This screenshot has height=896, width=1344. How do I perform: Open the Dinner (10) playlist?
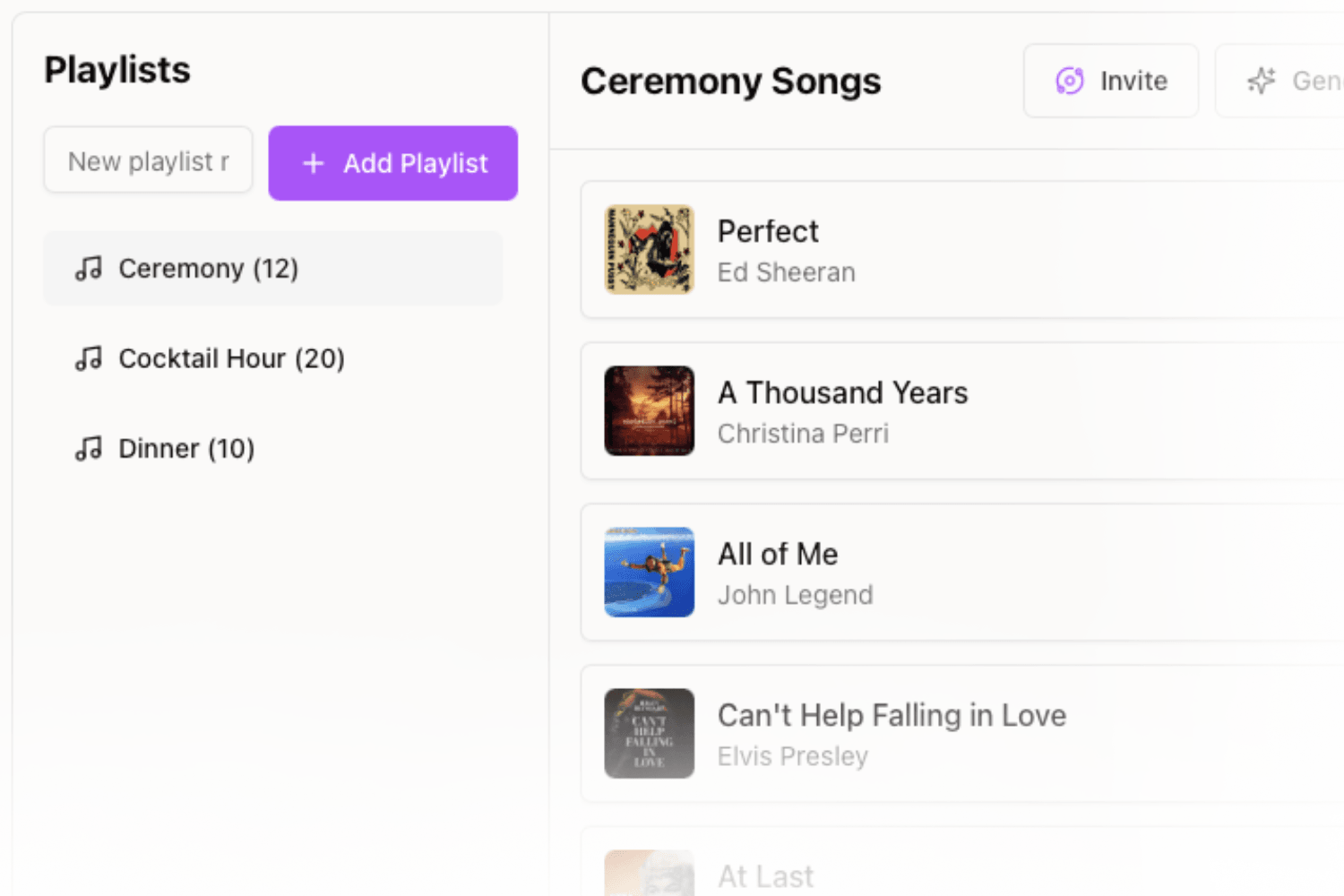tap(186, 448)
